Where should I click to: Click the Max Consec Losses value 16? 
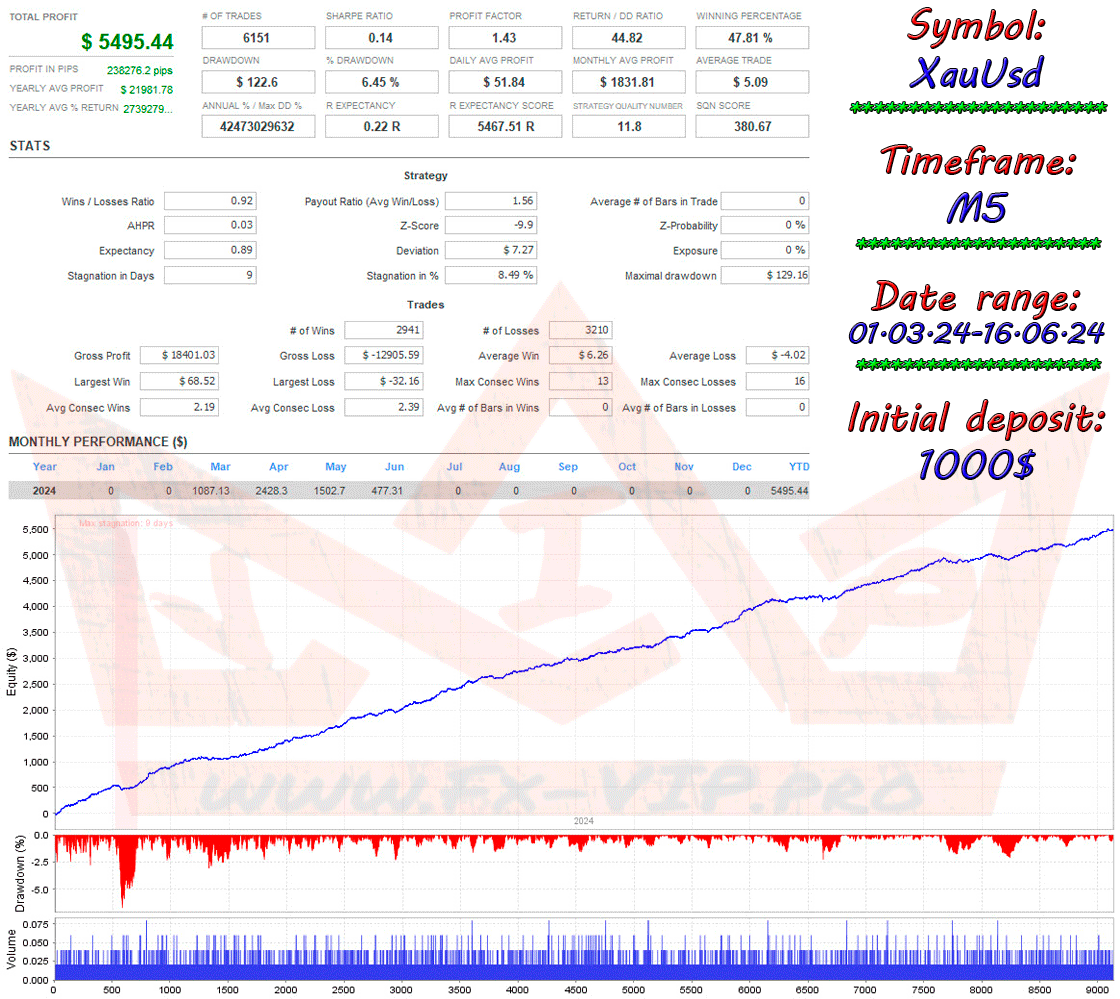click(776, 382)
